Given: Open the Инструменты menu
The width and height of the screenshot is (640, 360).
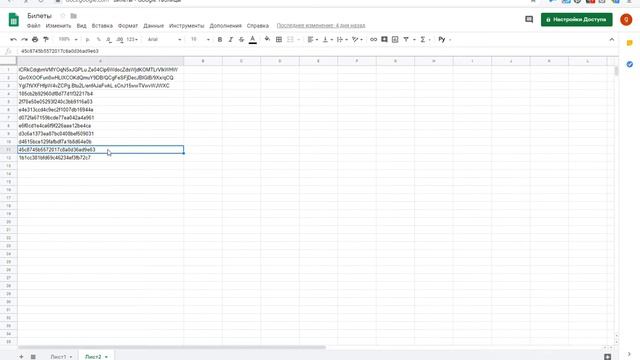Looking at the screenshot, I should coord(187,26).
